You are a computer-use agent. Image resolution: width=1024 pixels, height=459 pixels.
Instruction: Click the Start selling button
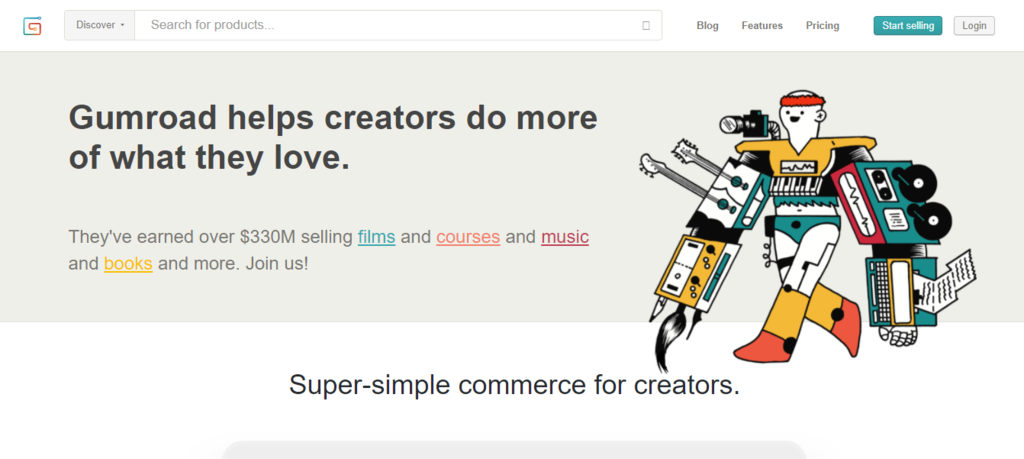(908, 25)
